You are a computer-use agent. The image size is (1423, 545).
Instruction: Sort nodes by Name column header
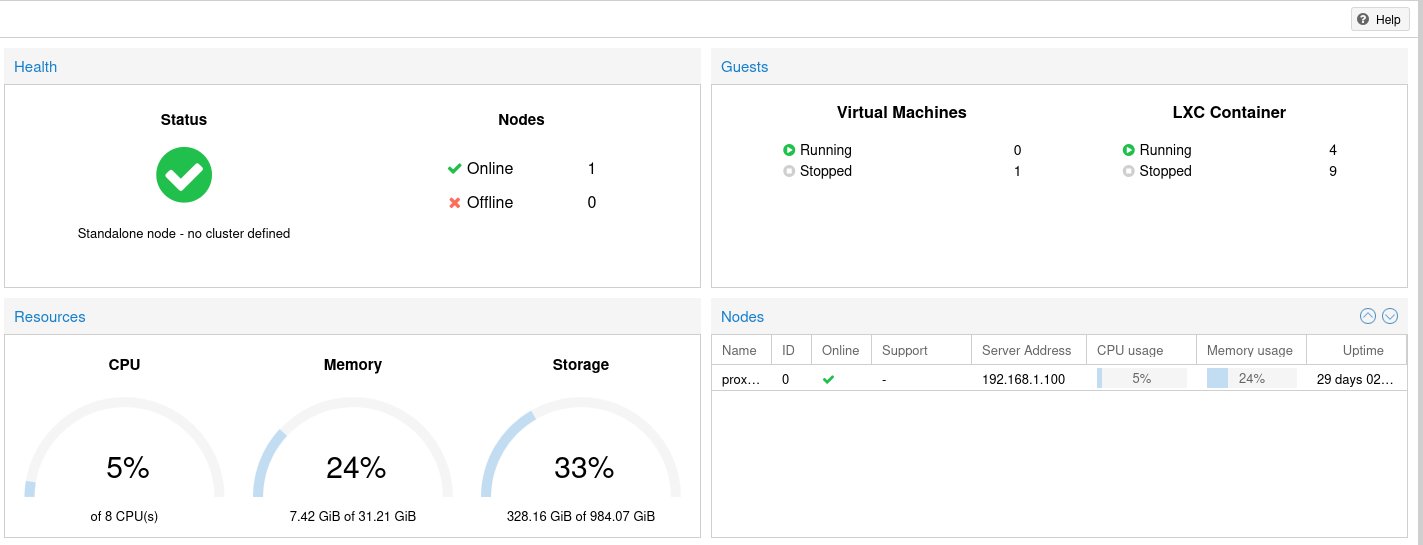[740, 350]
